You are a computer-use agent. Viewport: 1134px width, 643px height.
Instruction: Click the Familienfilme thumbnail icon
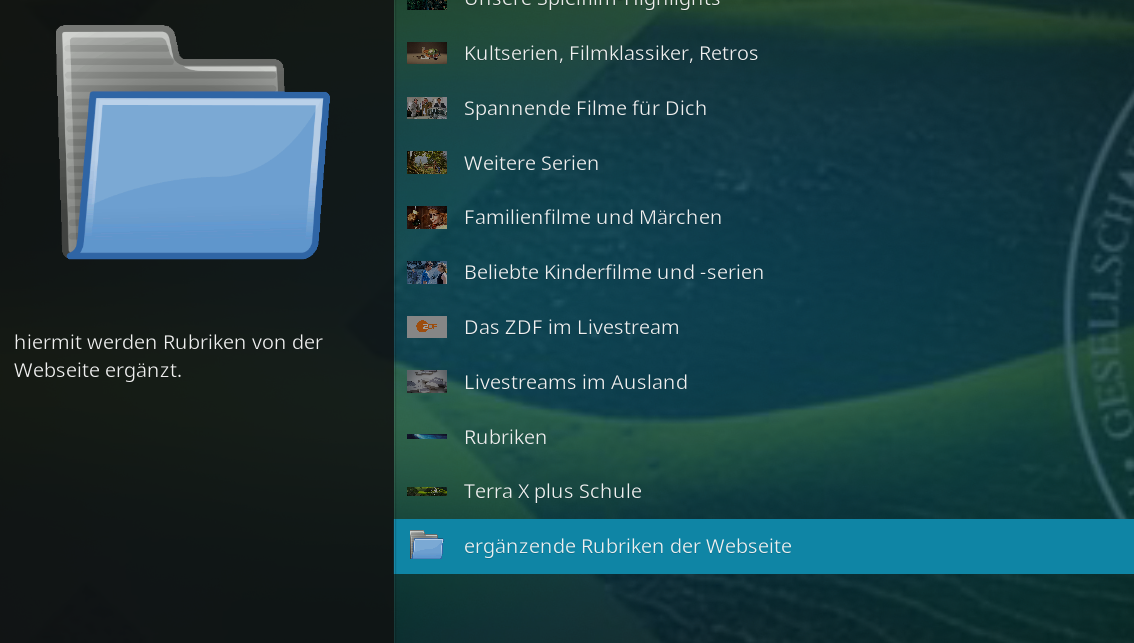tap(427, 217)
